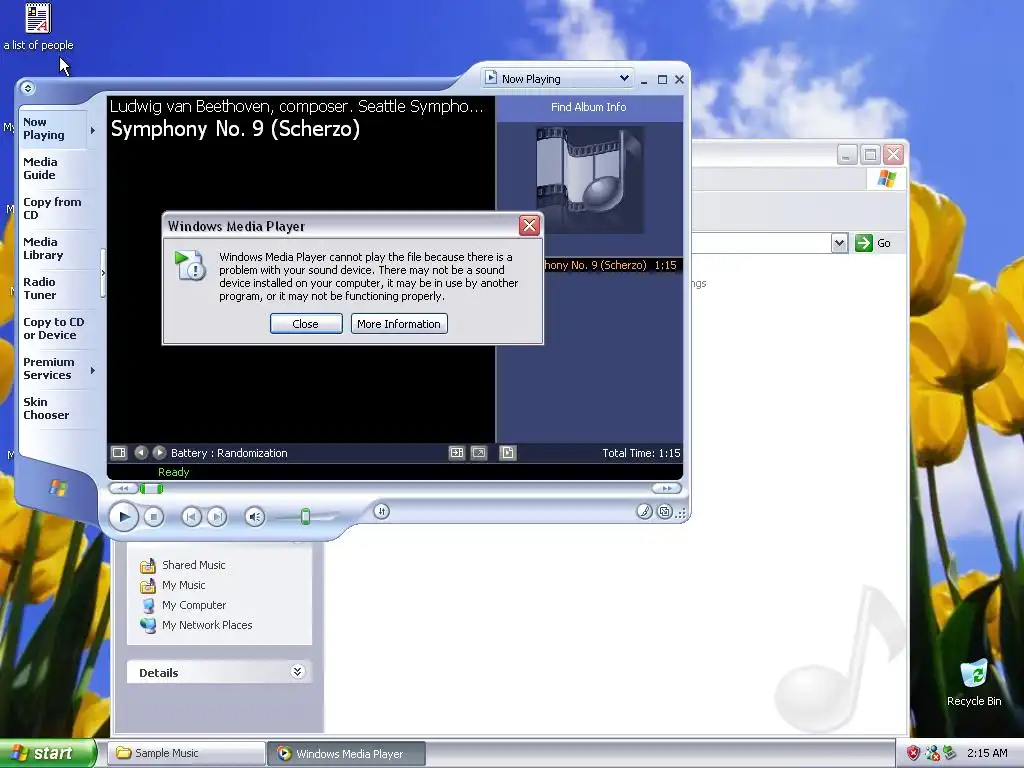Viewport: 1024px width, 768px height.
Task: Select previous visualization arrow
Action: (x=140, y=453)
